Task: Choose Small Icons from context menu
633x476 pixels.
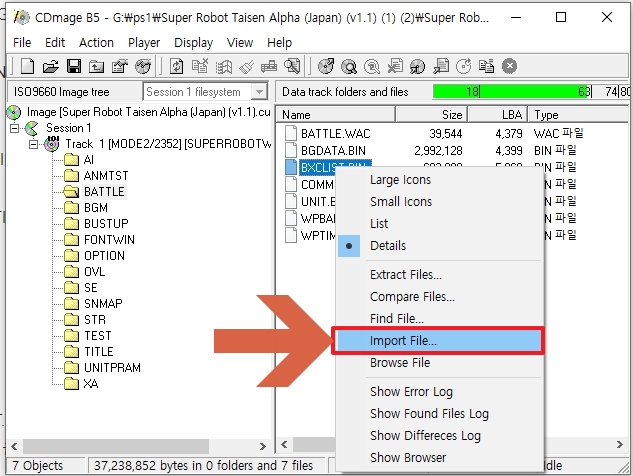Action: [x=440, y=201]
